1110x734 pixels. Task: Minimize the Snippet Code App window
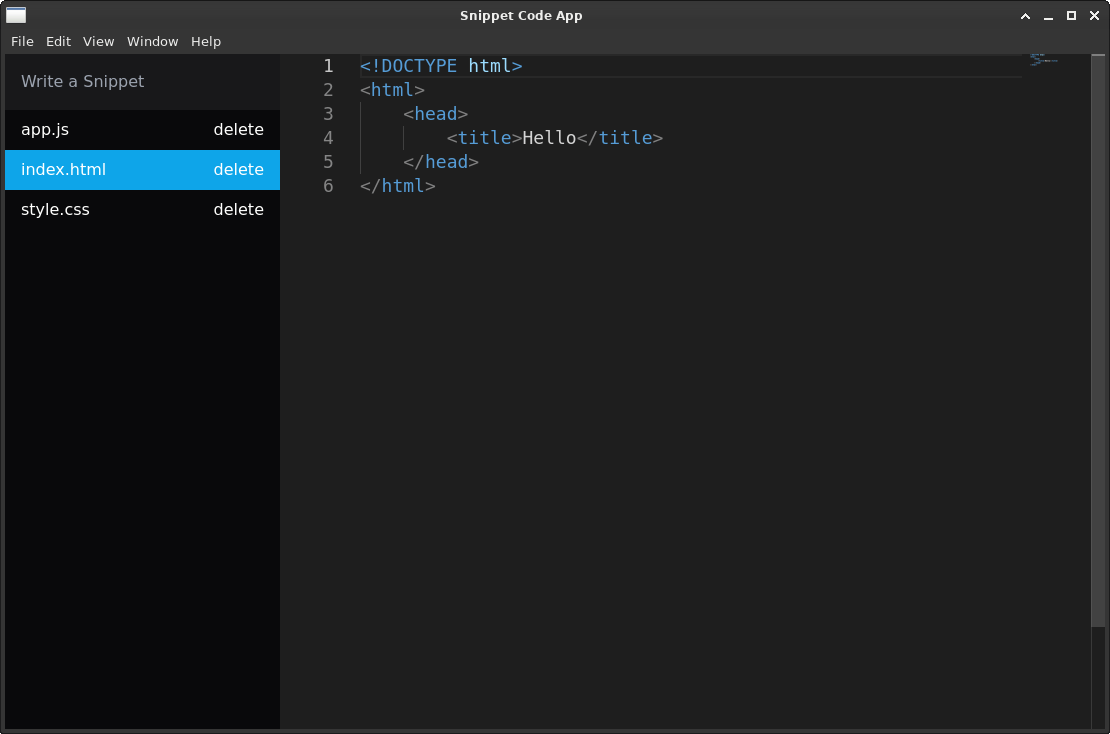[1048, 16]
